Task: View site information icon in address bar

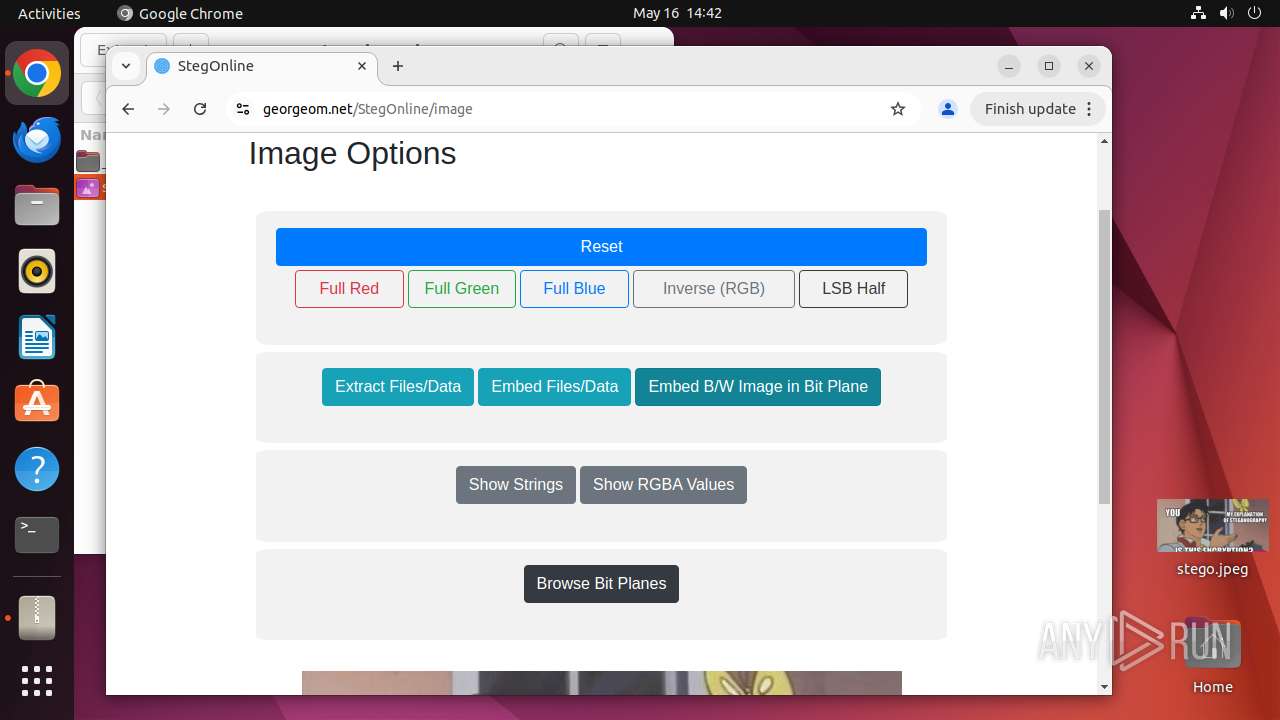Action: [241, 109]
